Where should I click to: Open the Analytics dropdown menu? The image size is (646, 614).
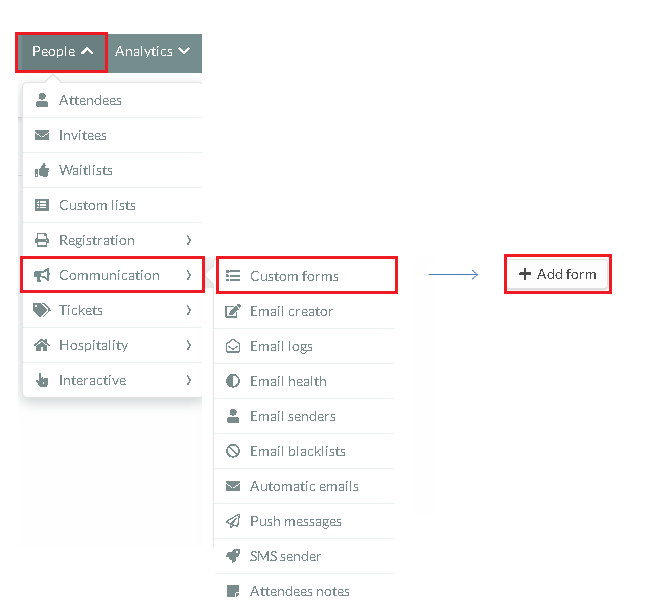[152, 52]
